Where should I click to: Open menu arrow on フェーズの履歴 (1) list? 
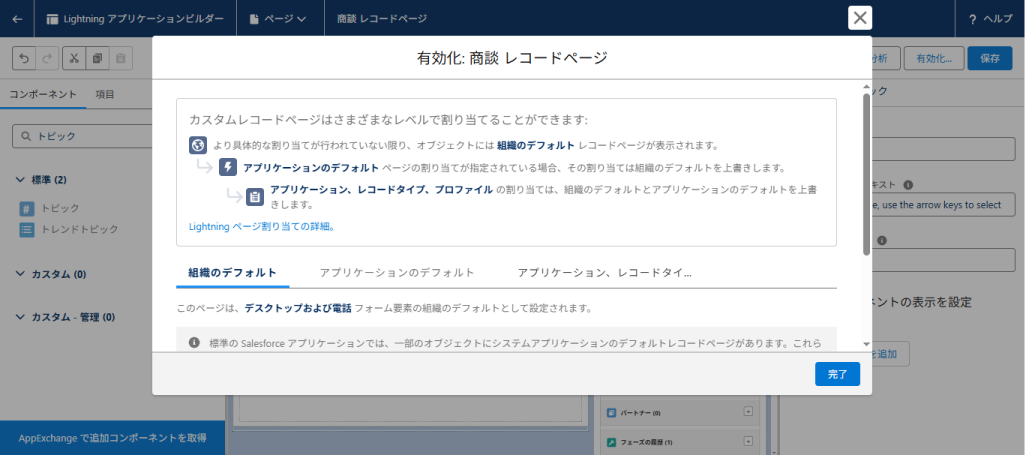pyautogui.click(x=748, y=442)
